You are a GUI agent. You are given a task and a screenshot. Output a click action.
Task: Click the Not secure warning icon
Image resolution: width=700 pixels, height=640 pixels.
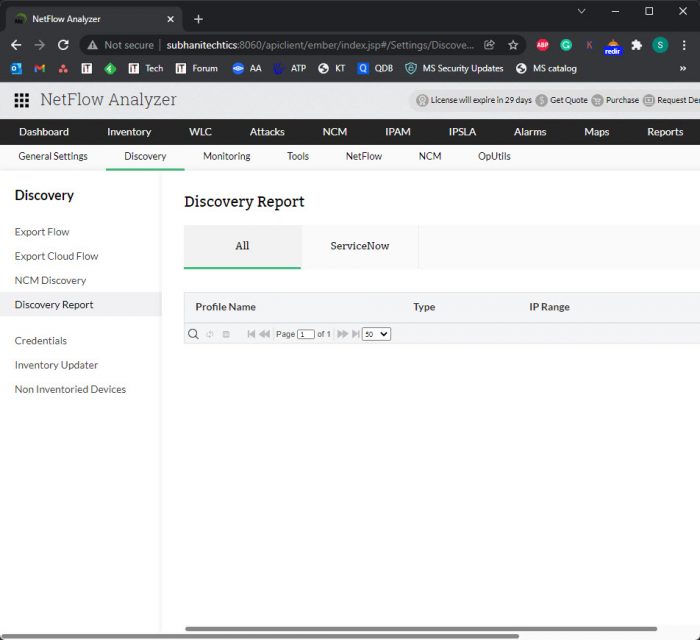(92, 45)
